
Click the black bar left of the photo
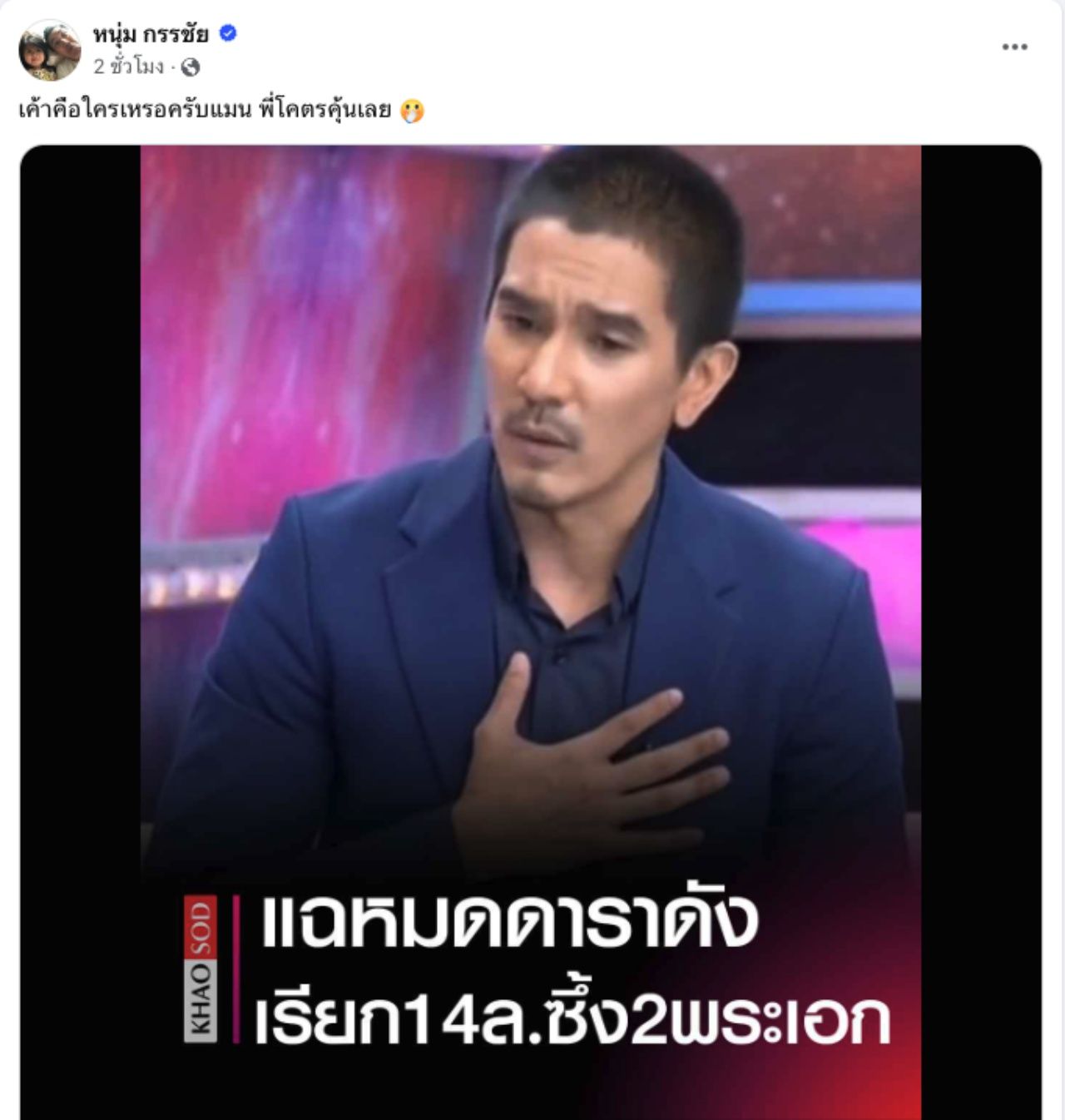(80, 632)
